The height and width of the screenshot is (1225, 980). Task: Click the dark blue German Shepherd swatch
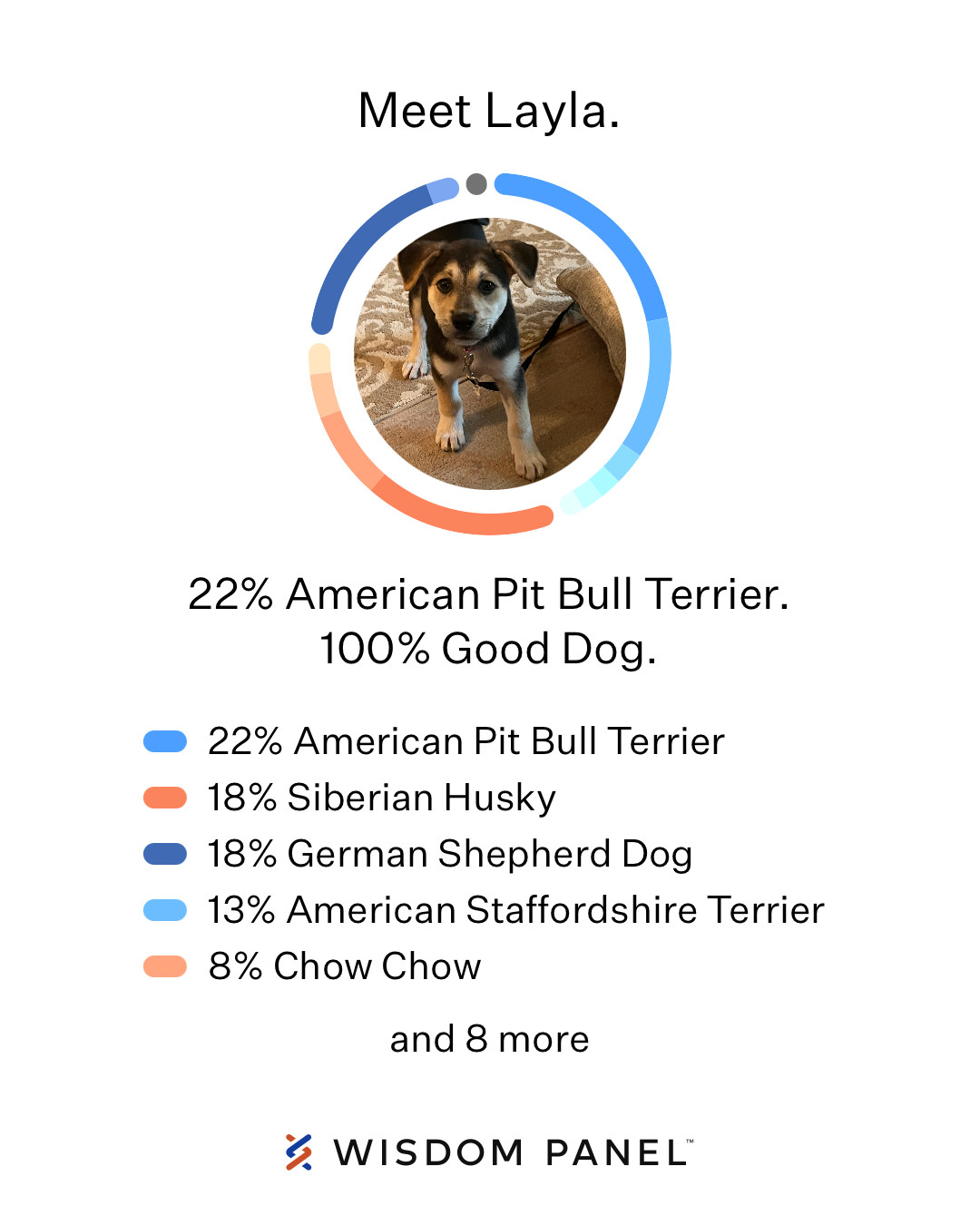[x=165, y=854]
